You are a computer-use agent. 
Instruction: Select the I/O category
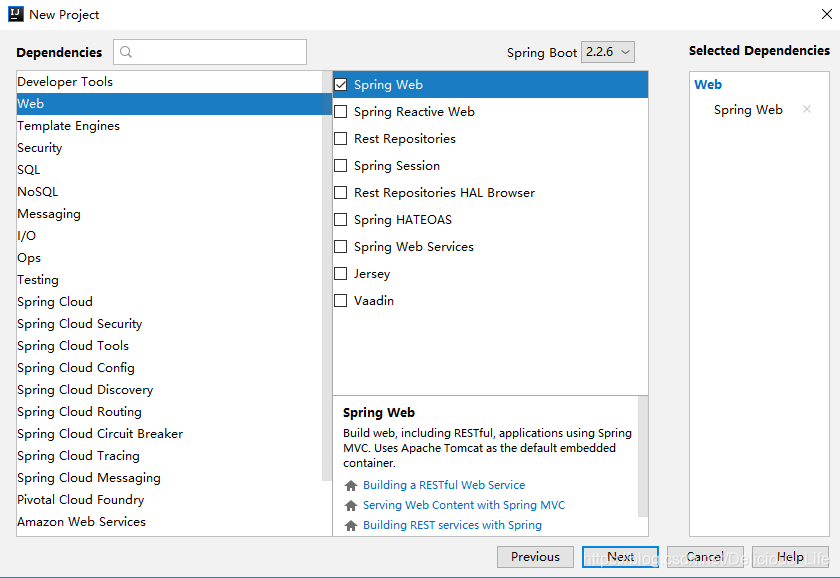point(169,236)
